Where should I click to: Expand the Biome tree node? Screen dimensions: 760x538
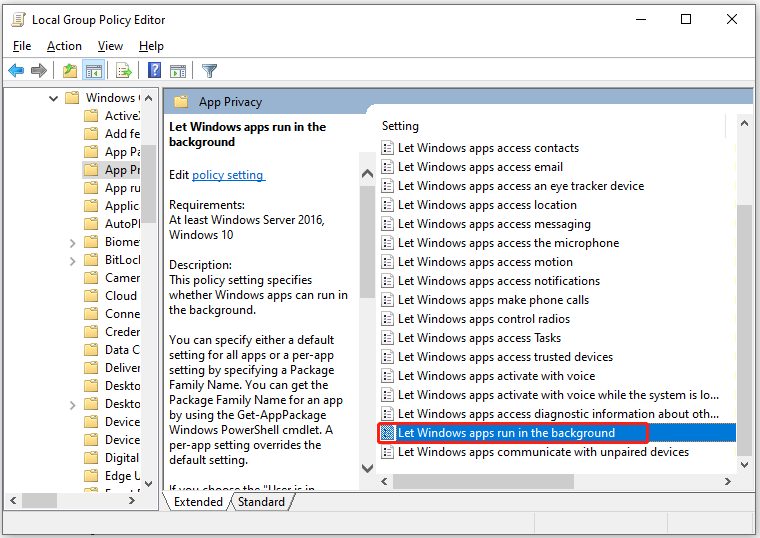click(73, 243)
